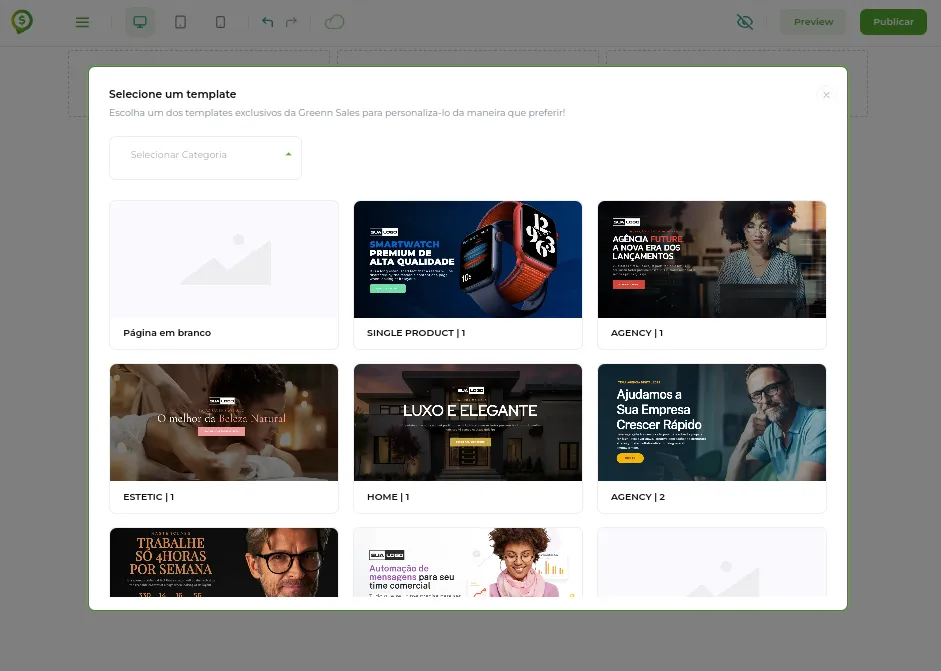This screenshot has width=941, height=671.
Task: Click the Publicar button
Action: point(893,22)
